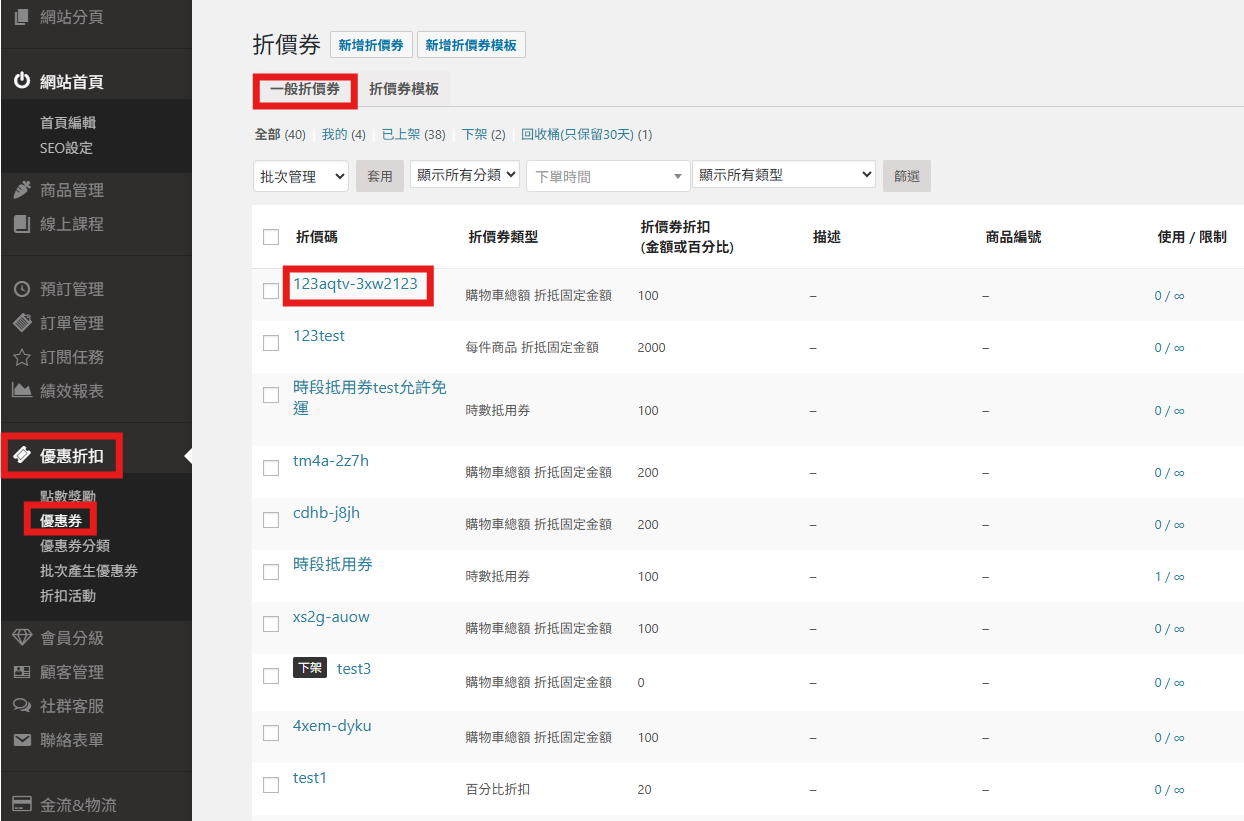1244x821 pixels.
Task: Click the star icon for 訂閱任務
Action: [x=22, y=357]
